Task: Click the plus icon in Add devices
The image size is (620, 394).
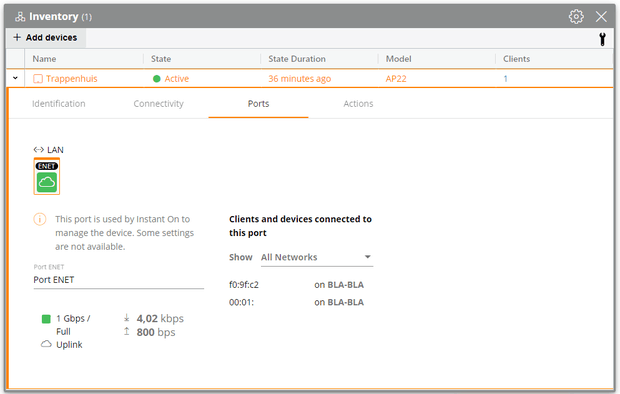Action: pyautogui.click(x=17, y=37)
